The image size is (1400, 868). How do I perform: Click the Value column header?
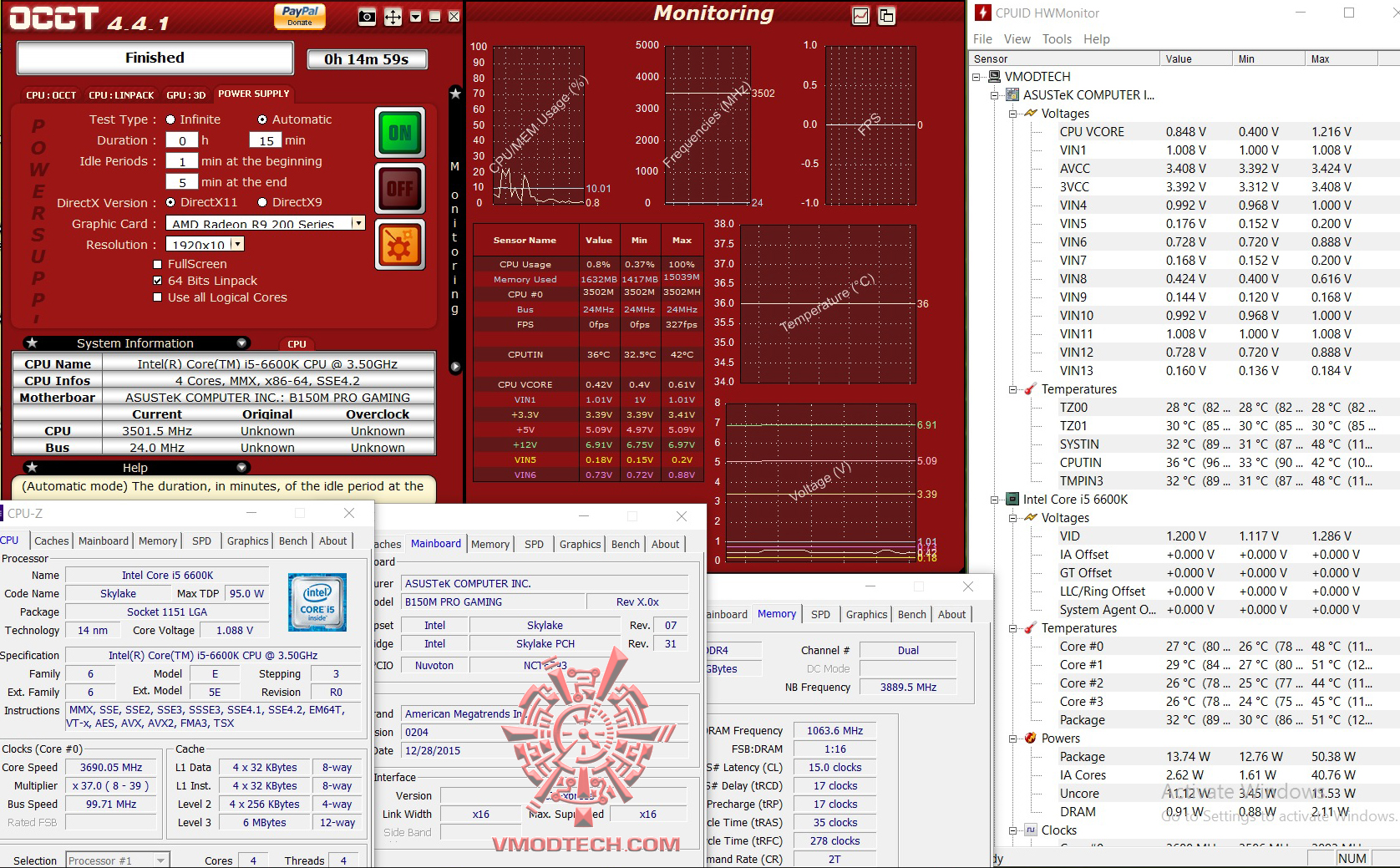click(1195, 58)
